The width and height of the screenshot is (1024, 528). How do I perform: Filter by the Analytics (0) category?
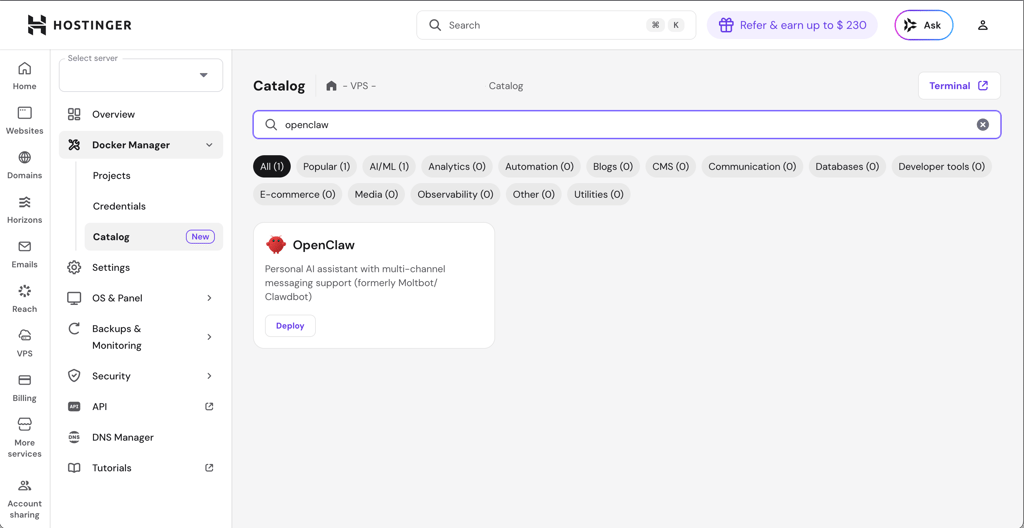click(457, 167)
